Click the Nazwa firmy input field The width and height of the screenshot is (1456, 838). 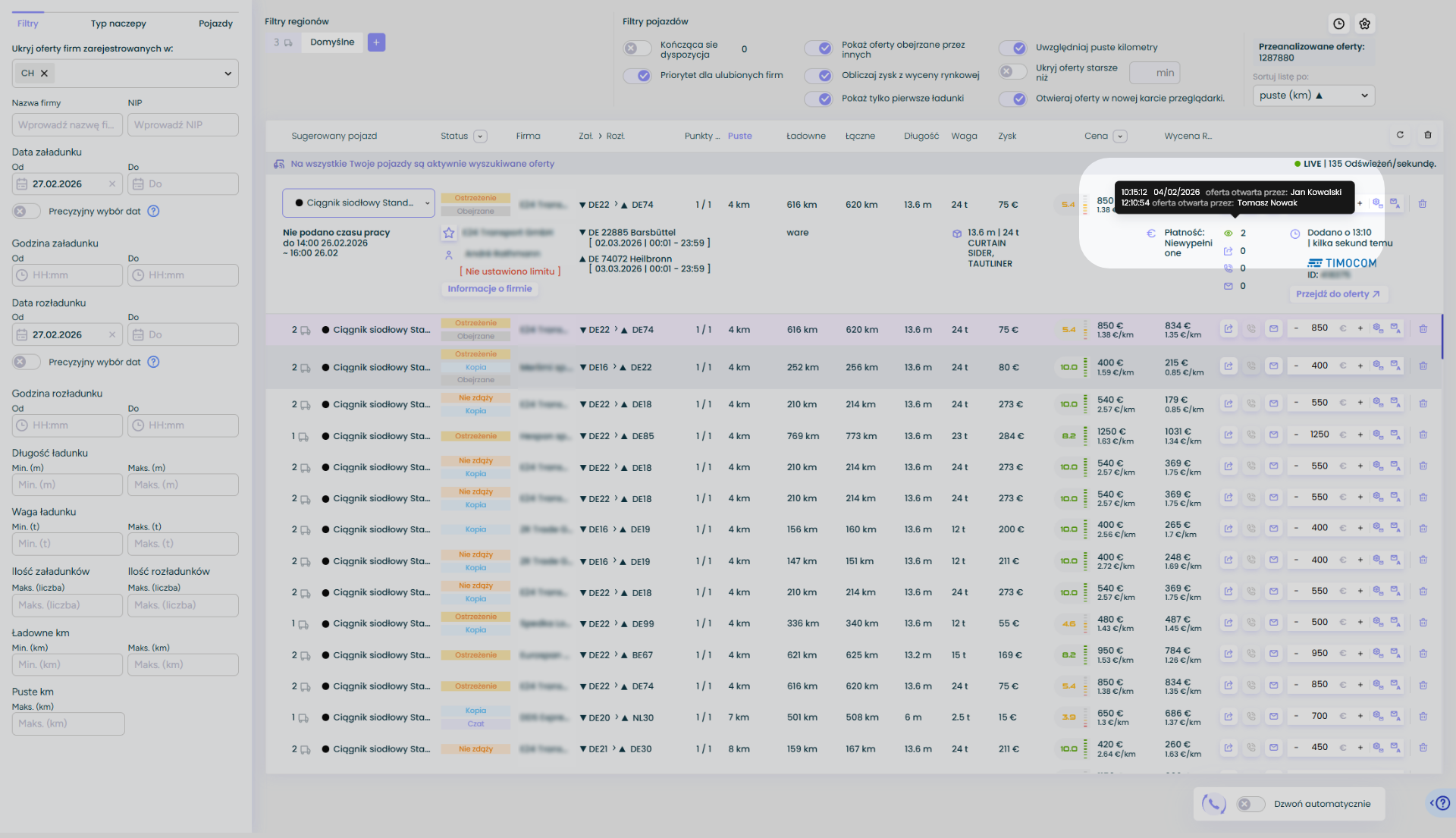67,125
